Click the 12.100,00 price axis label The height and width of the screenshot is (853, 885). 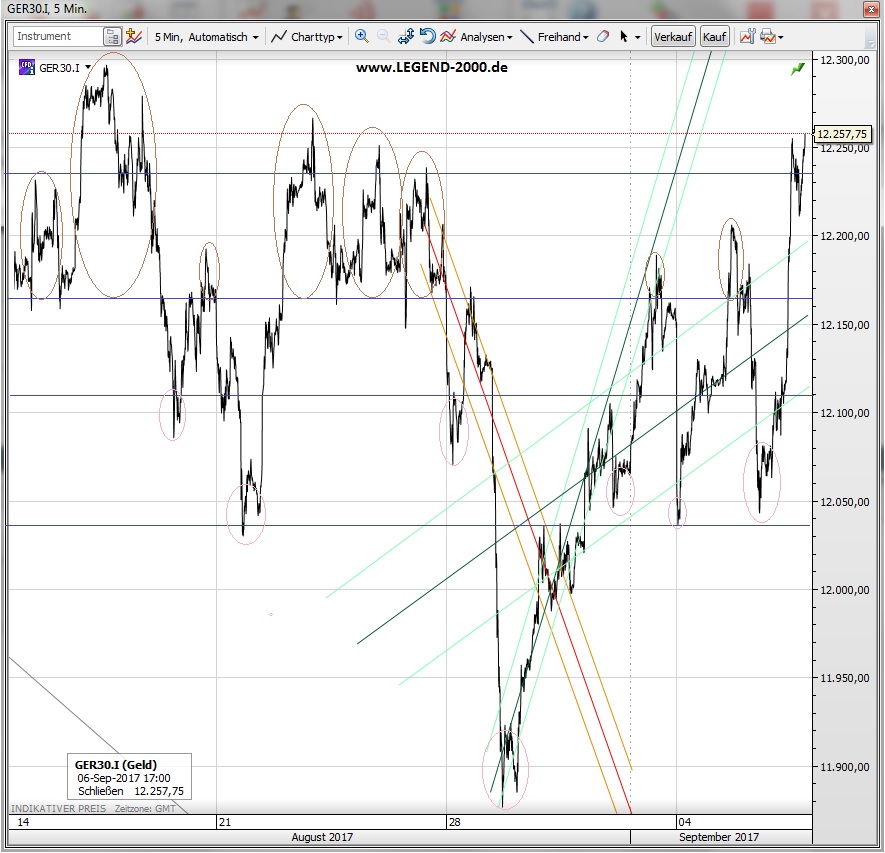coord(844,413)
